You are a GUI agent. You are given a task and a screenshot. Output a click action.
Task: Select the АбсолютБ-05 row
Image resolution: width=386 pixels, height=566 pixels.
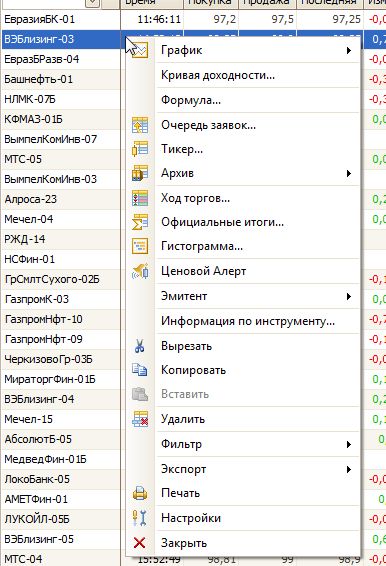[x=61, y=439]
